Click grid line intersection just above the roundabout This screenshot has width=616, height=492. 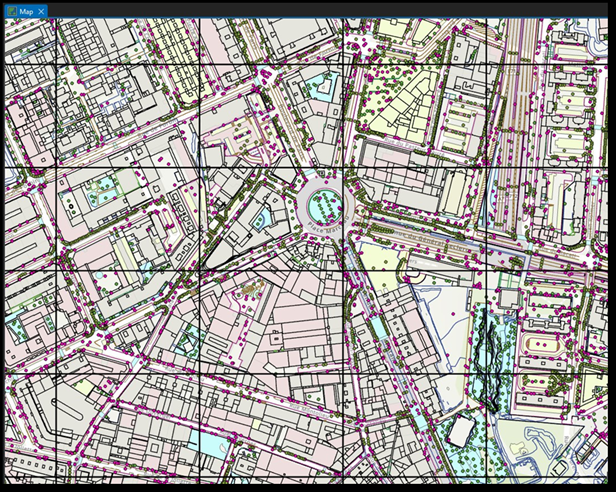343,167
